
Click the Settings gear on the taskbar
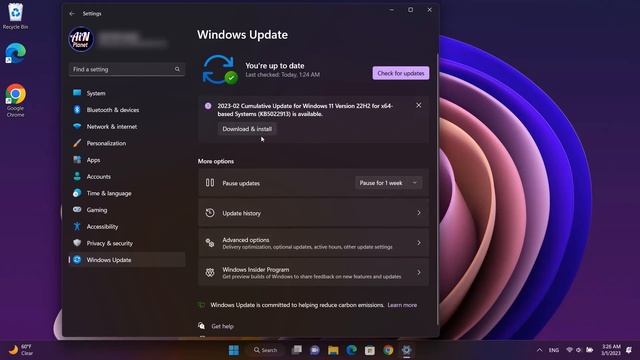(407, 350)
